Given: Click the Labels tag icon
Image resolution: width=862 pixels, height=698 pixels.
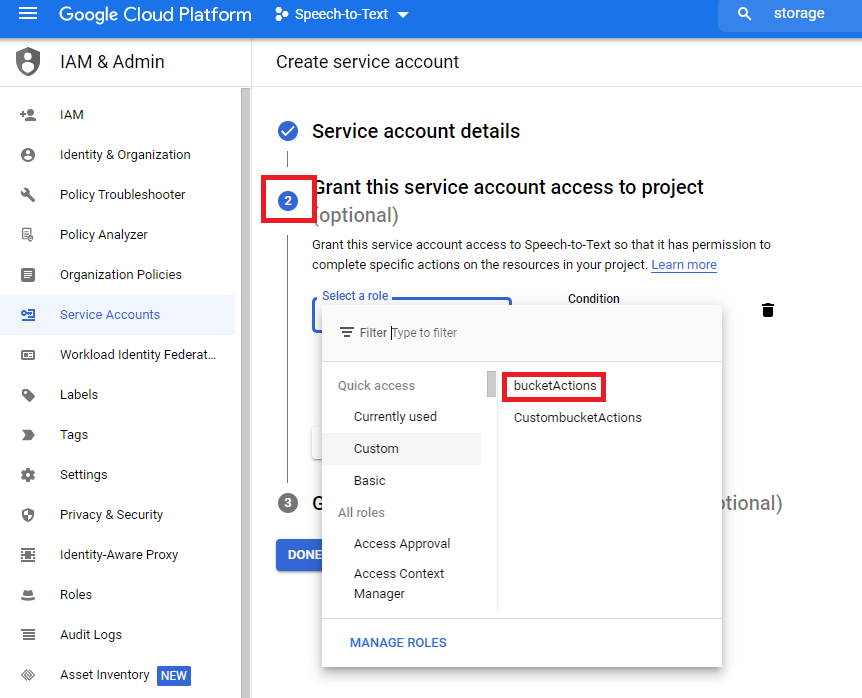Looking at the screenshot, I should point(28,395).
